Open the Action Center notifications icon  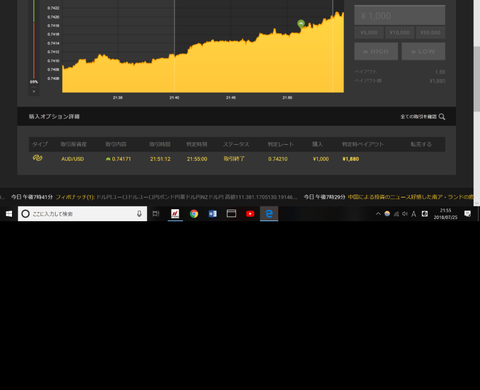tap(468, 214)
